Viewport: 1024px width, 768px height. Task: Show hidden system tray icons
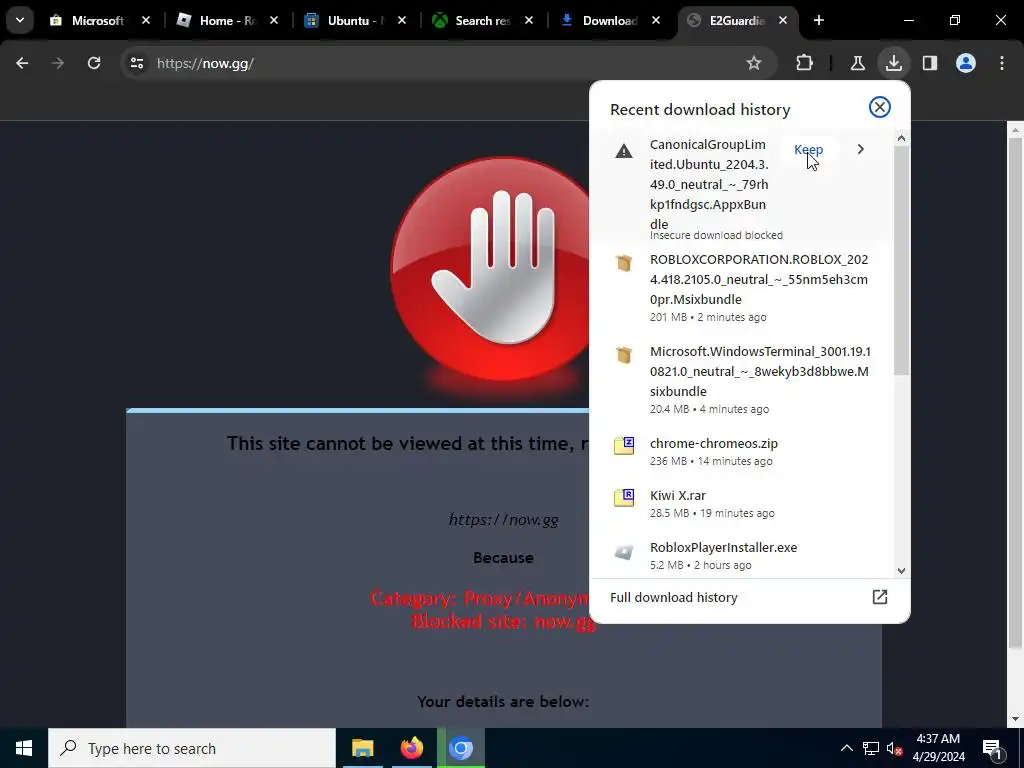coord(846,748)
